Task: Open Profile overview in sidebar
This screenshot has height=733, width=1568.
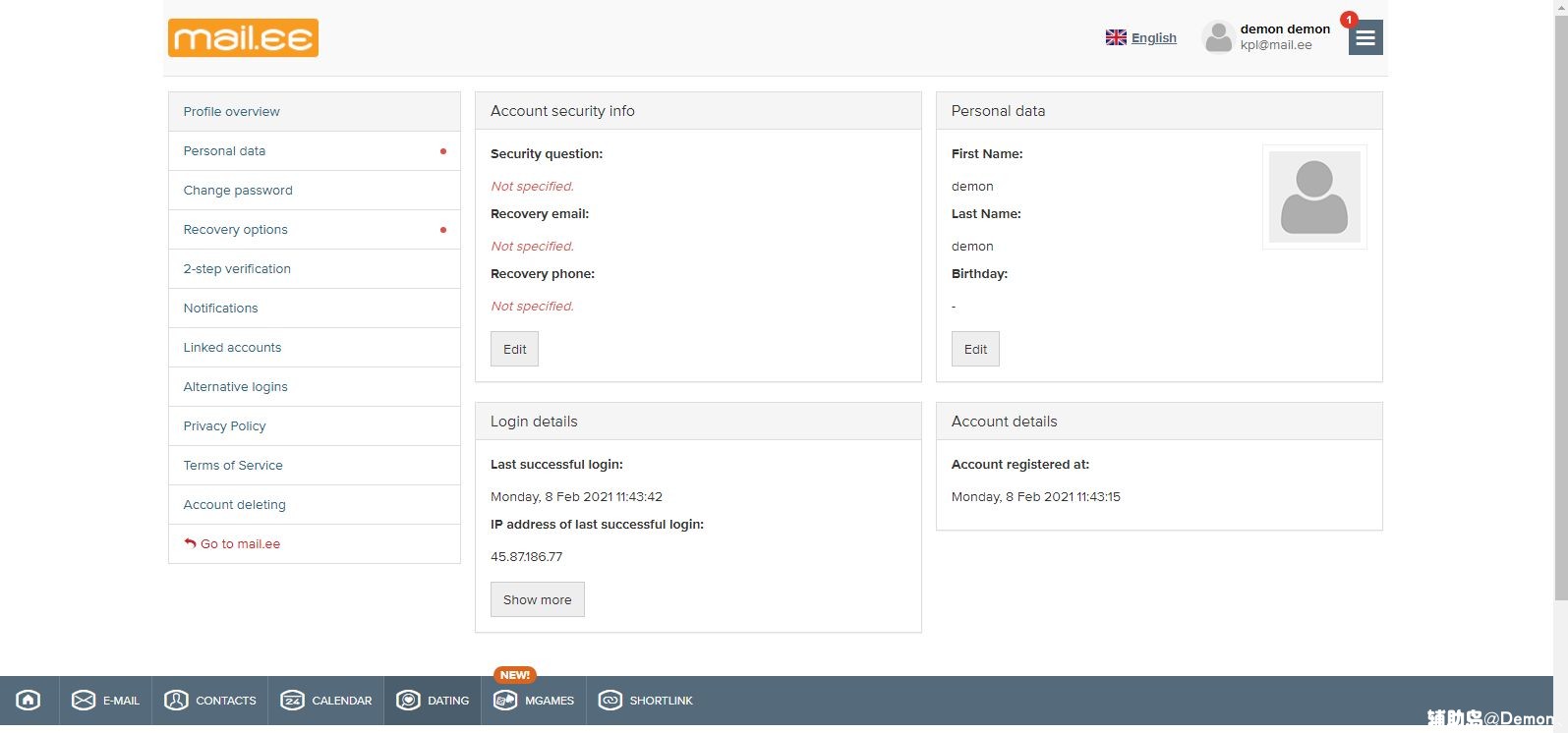Action: pos(315,112)
